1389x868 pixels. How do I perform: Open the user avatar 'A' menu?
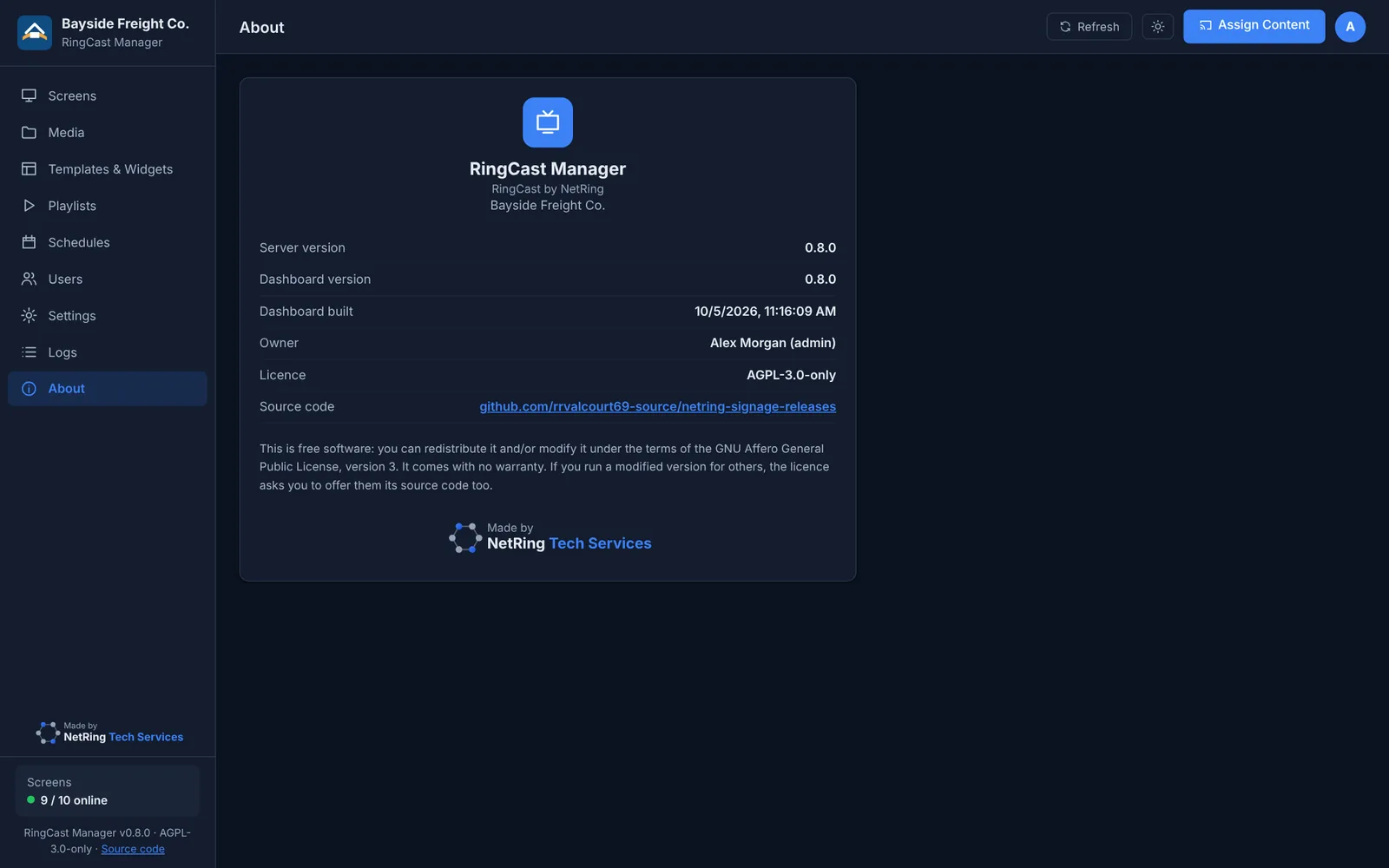(1350, 27)
